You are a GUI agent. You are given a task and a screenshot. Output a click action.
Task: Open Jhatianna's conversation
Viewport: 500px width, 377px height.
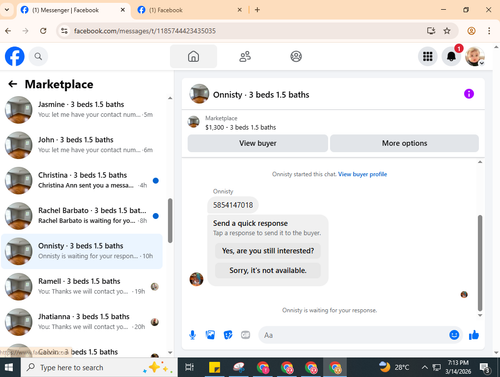[x=82, y=322]
